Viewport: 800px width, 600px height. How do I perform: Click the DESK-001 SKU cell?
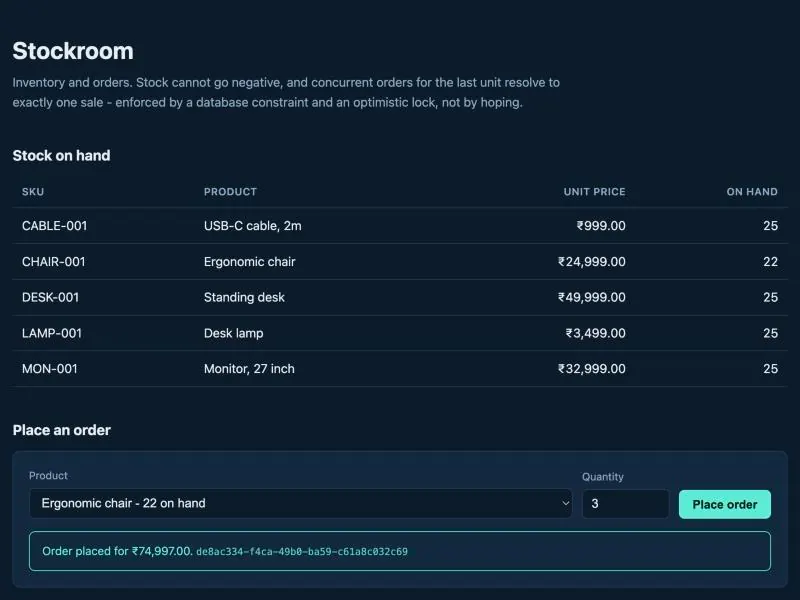click(51, 297)
